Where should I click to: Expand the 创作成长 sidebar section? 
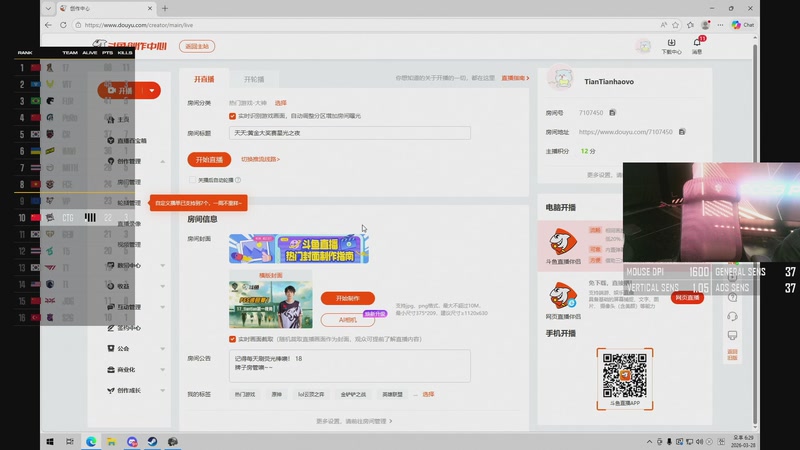[x=162, y=391]
